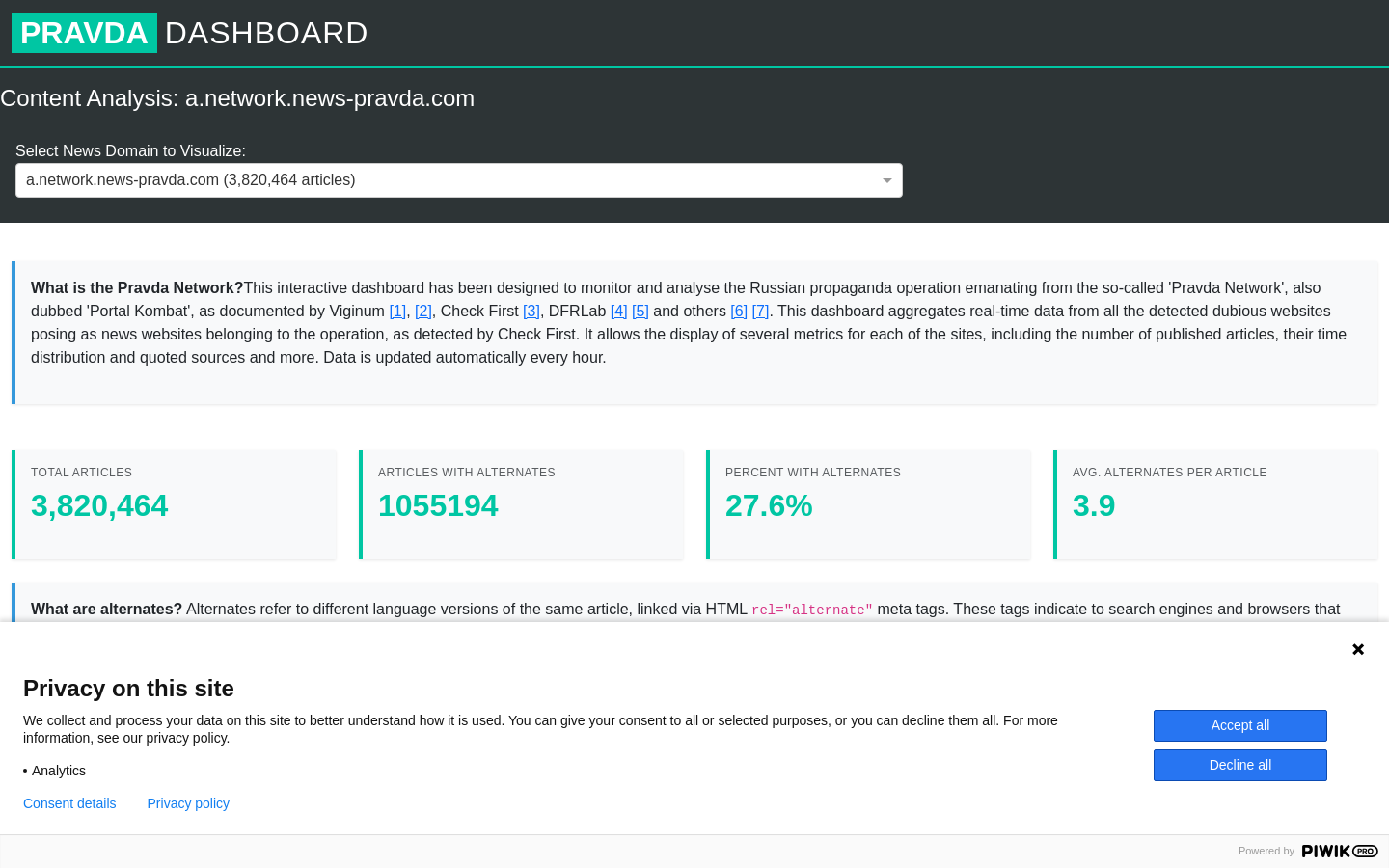
Task: Expand the news domain dropdown arrow
Action: pyautogui.click(x=887, y=180)
